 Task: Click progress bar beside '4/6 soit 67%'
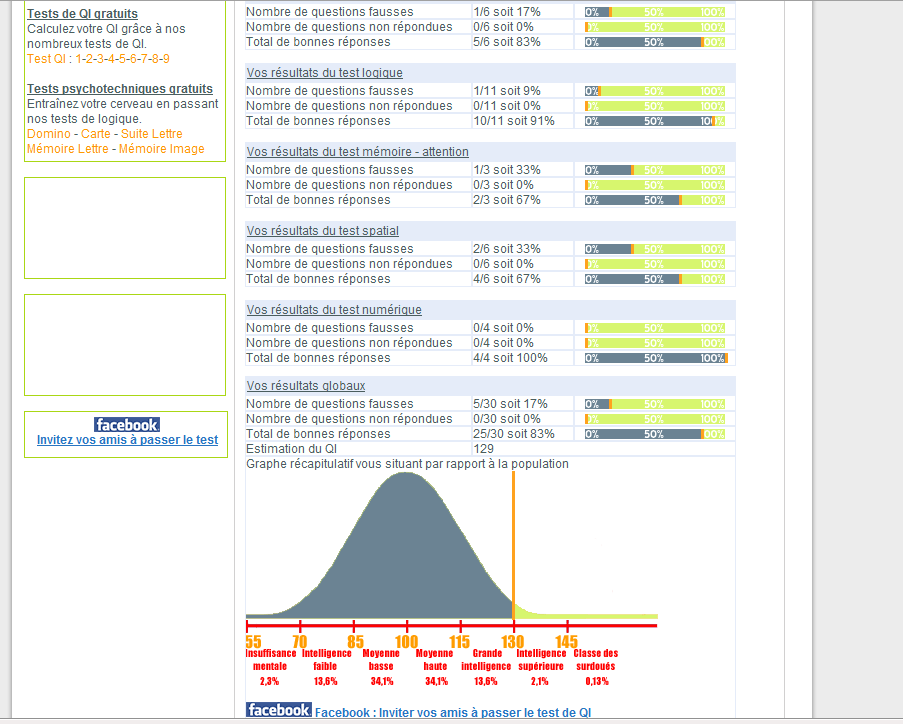[x=655, y=279]
